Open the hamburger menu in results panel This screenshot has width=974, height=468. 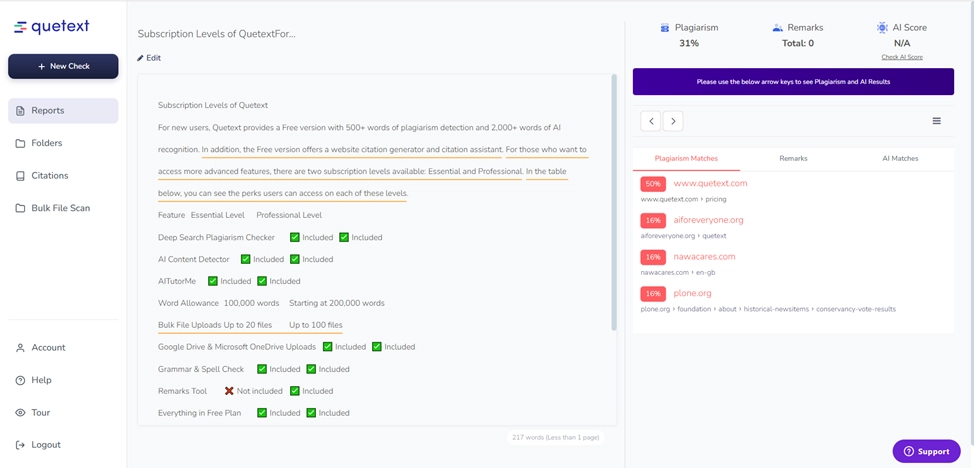[x=937, y=121]
